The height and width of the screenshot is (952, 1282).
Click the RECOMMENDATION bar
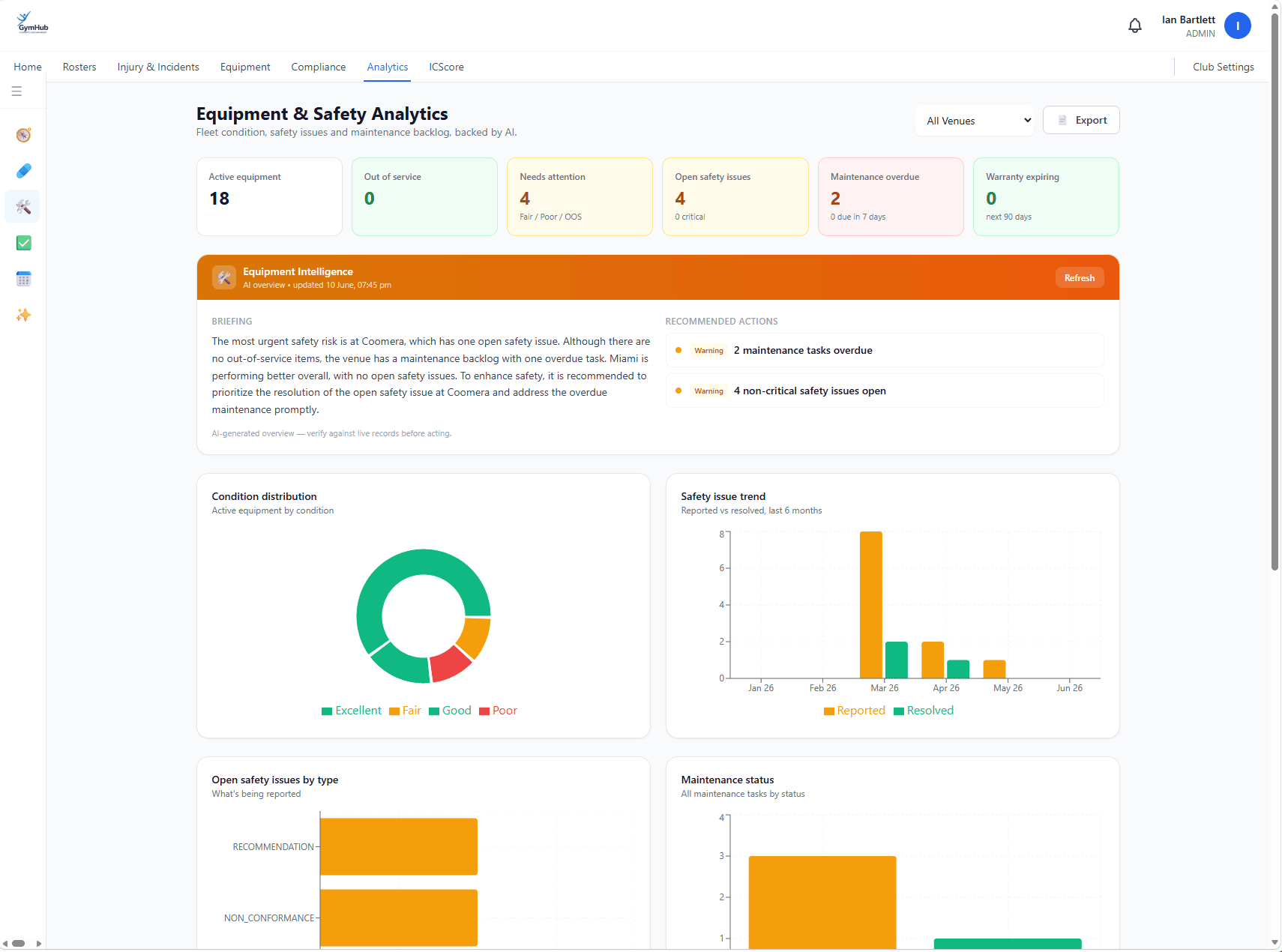(x=399, y=846)
